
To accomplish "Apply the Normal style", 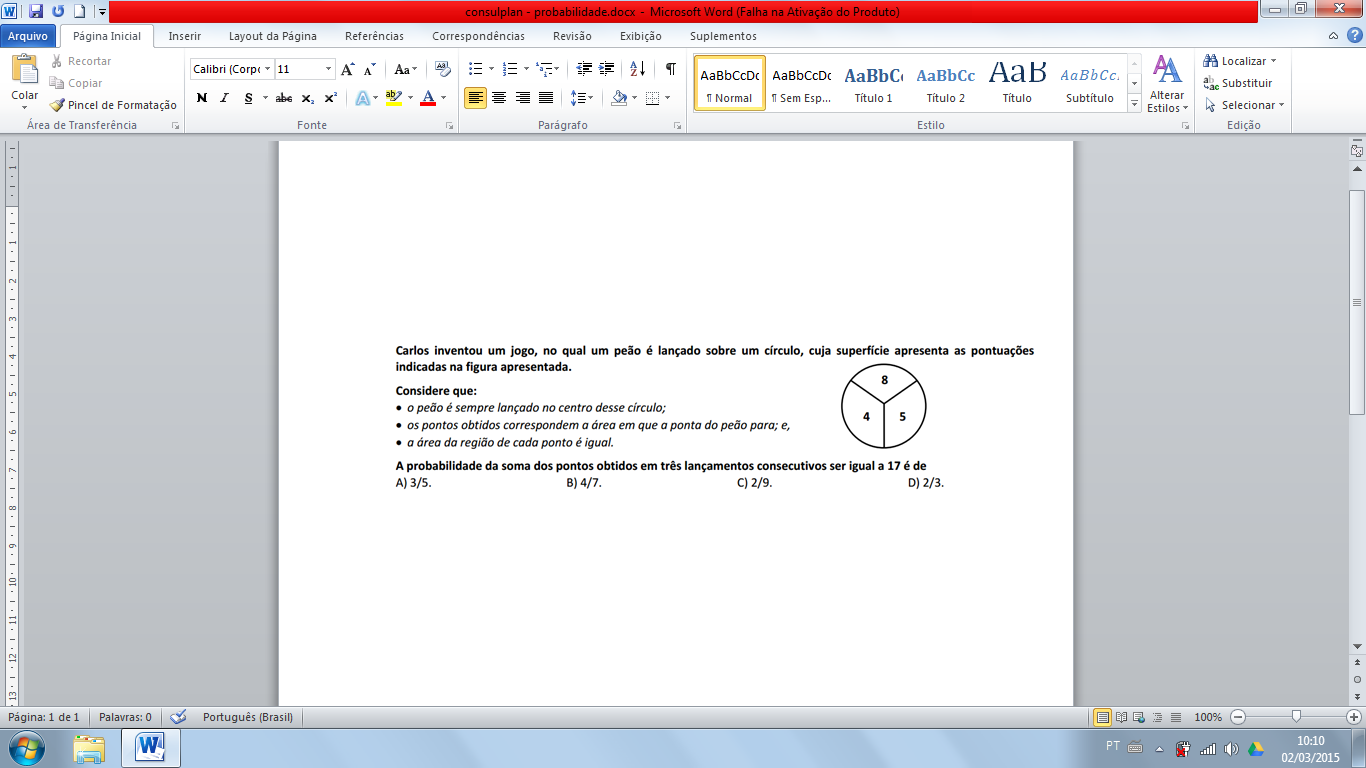I will point(730,83).
